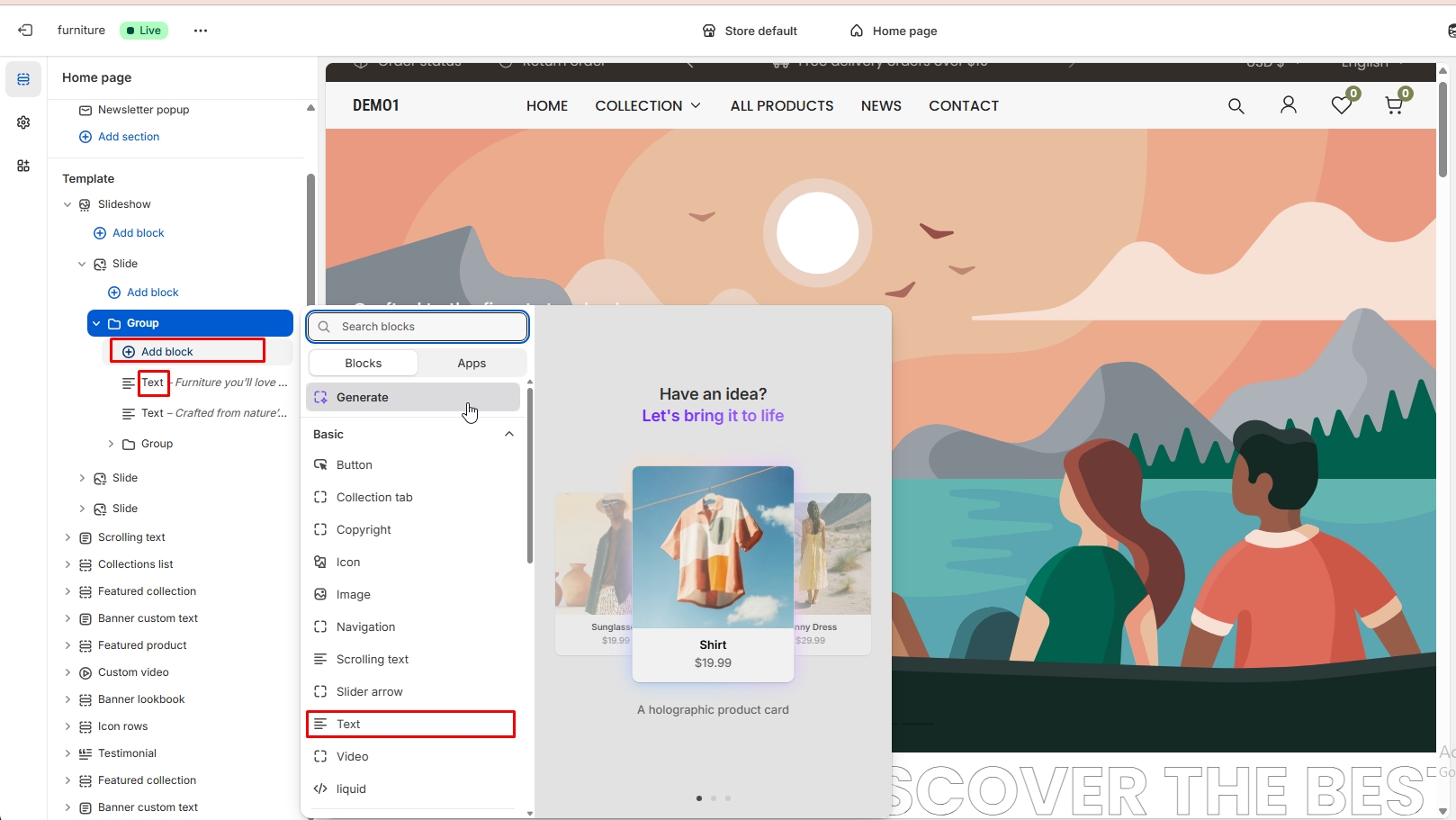Collapse the Slideshow section tree
This screenshot has height=820, width=1456.
coord(67,204)
